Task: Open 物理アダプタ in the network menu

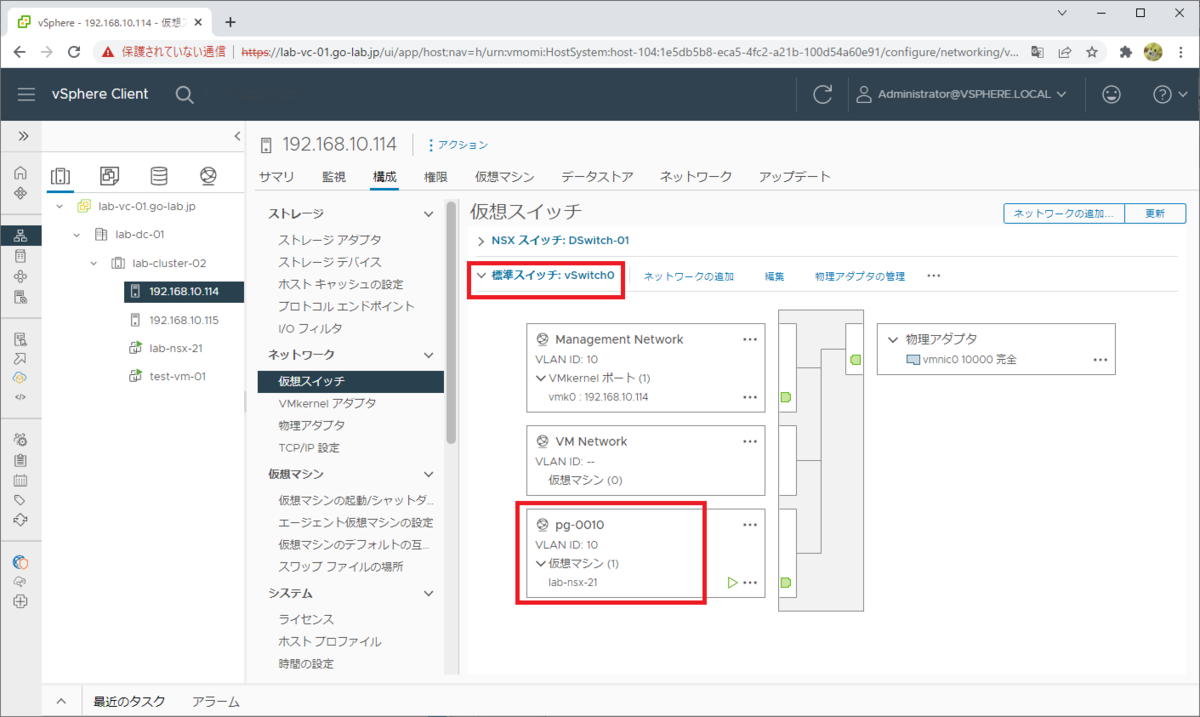Action: (x=311, y=425)
